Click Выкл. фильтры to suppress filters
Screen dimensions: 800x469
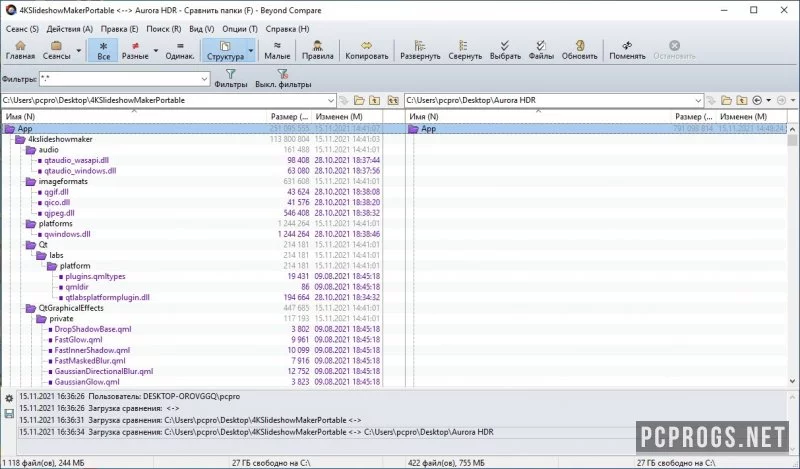283,79
